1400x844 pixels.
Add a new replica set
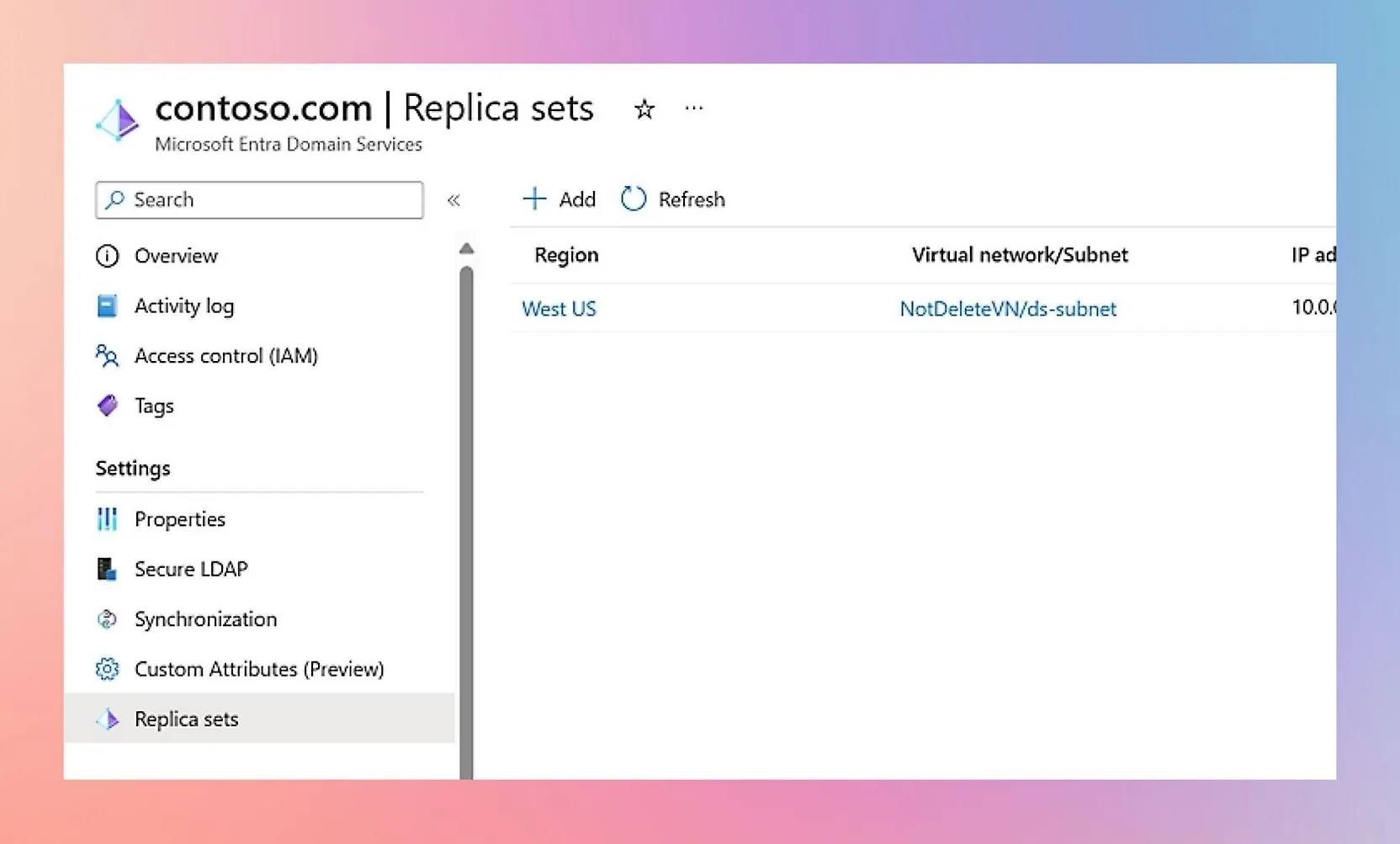pos(559,199)
